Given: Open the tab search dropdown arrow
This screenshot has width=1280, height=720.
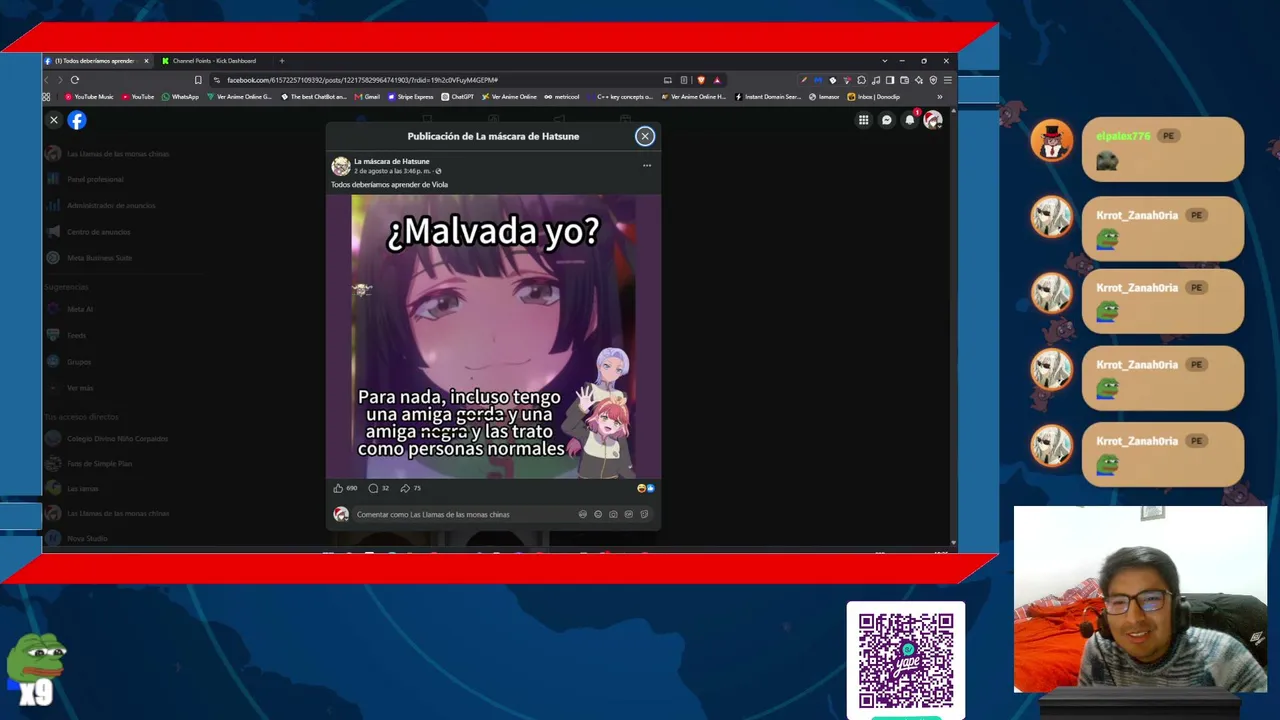Looking at the screenshot, I should 884,61.
